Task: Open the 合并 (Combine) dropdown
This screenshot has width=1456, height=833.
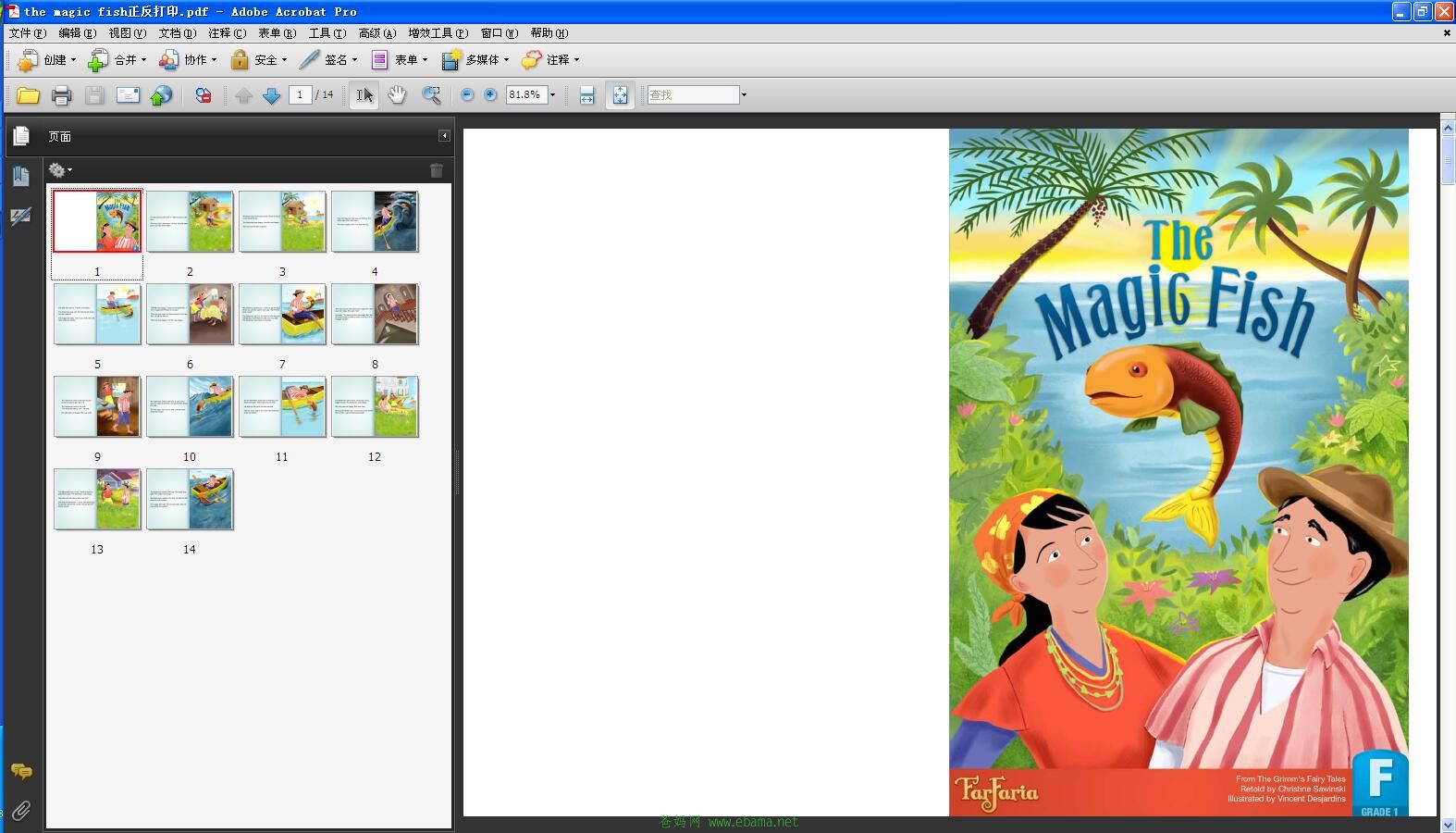Action: tap(117, 60)
